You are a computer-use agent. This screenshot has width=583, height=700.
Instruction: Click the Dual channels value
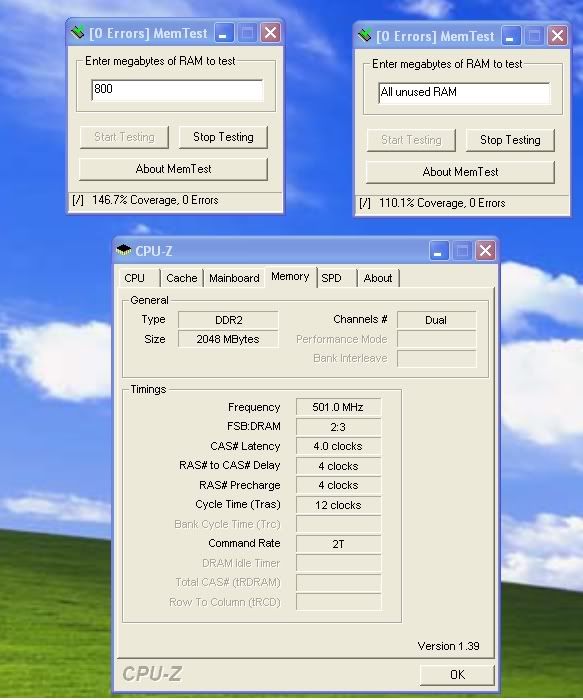(x=437, y=320)
